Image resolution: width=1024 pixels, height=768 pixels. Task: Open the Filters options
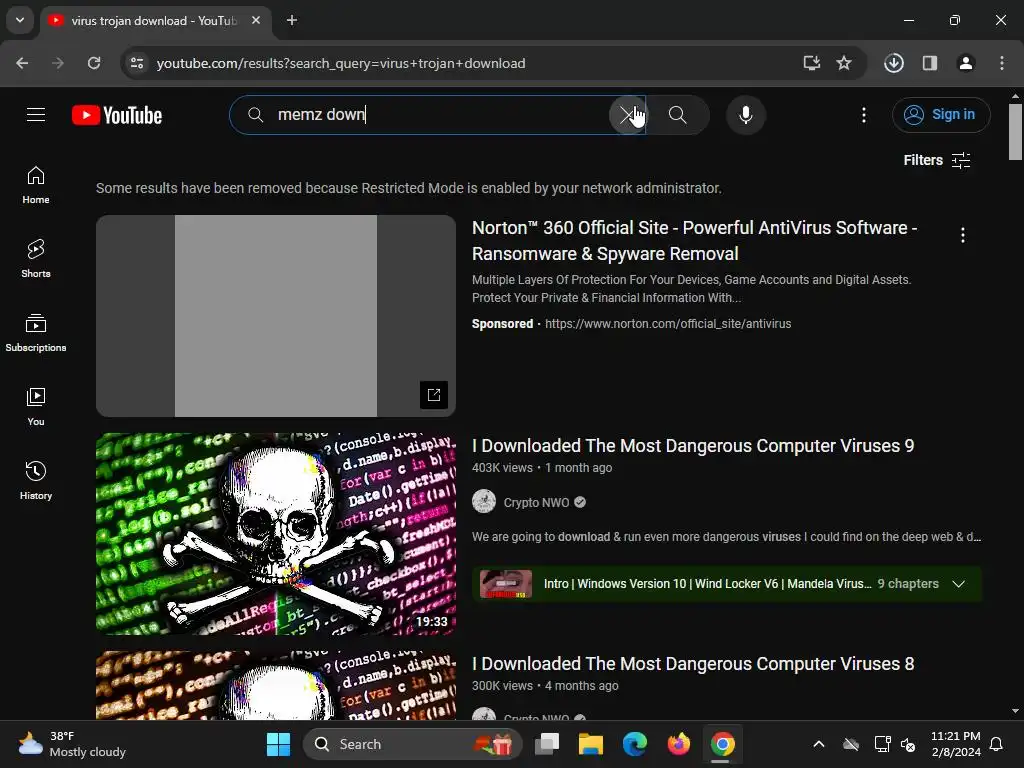tap(936, 160)
